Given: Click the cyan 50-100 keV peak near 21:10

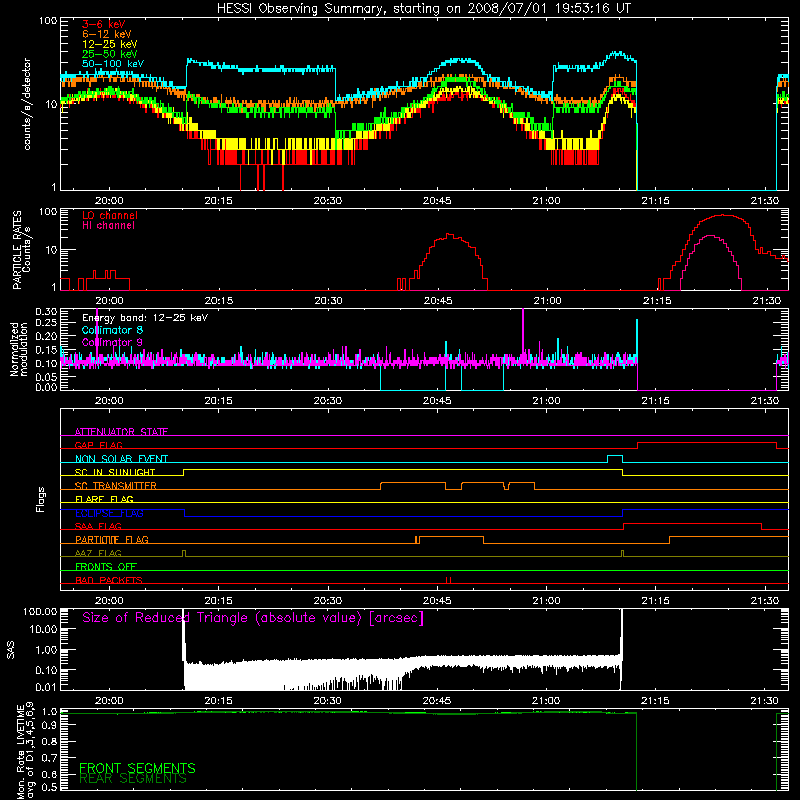Looking at the screenshot, I should tap(618, 53).
